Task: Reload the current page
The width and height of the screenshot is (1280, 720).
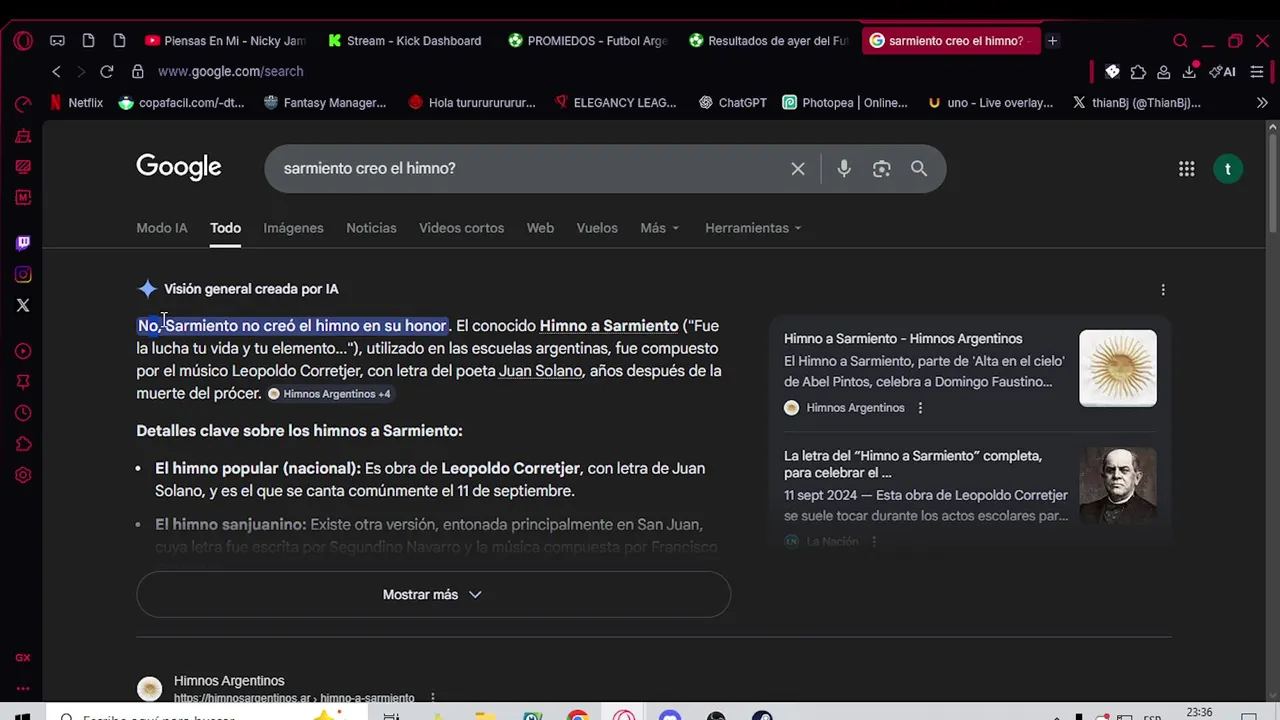Action: 107,71
